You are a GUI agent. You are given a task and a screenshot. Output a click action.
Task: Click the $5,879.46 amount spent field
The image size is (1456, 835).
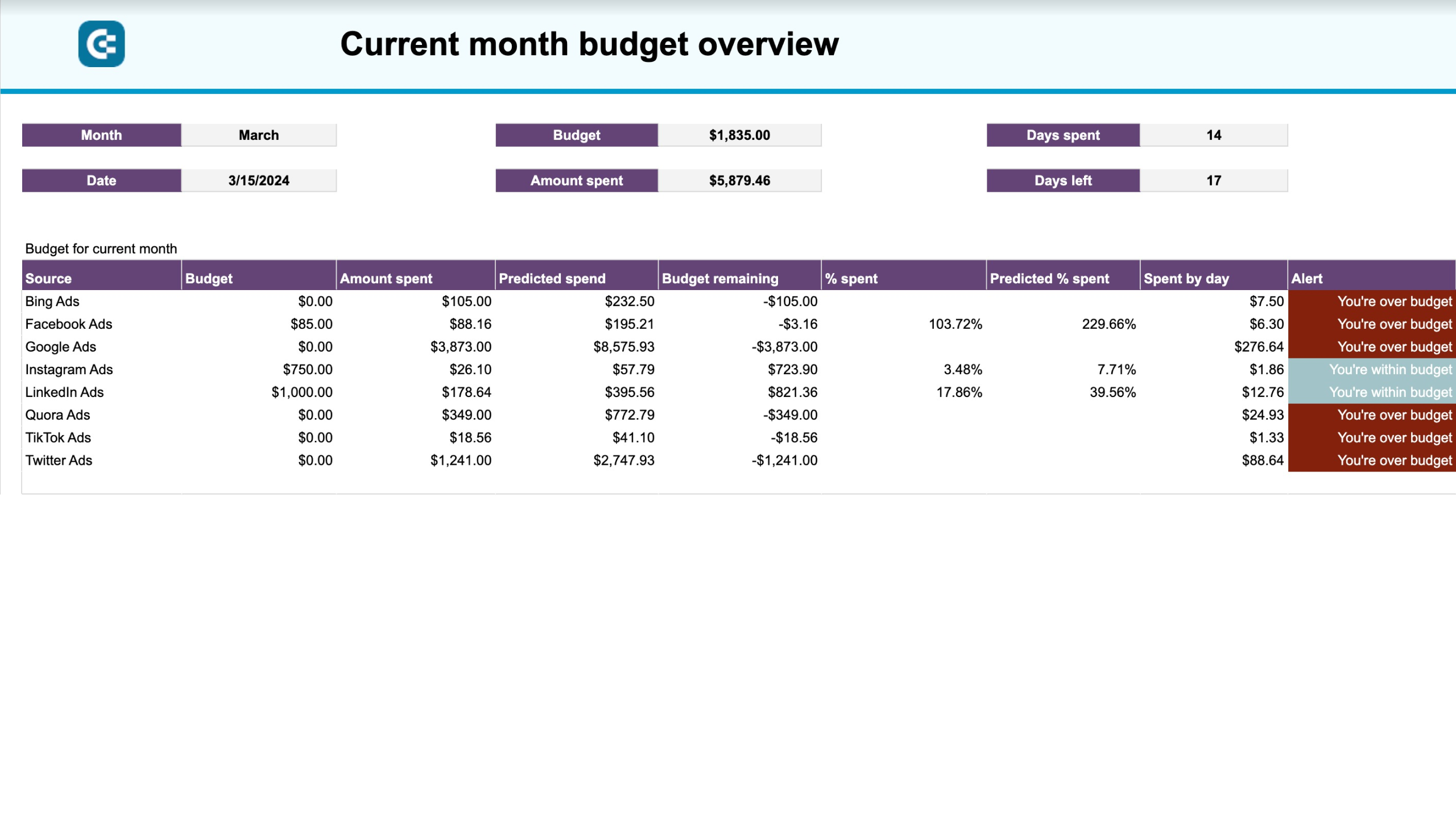(740, 180)
